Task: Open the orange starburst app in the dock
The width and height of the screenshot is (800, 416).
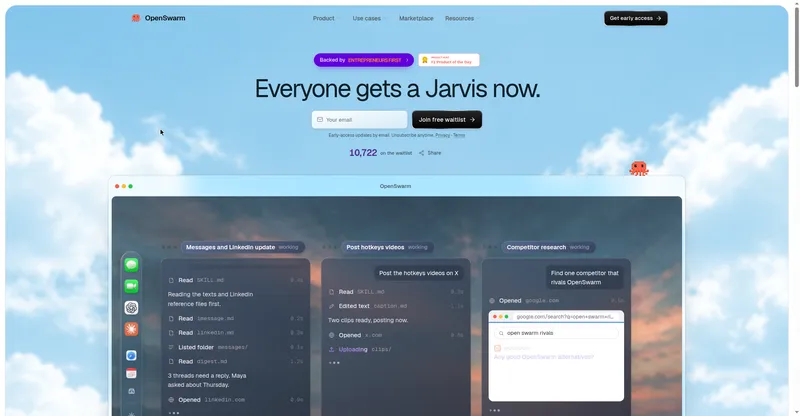Action: pyautogui.click(x=132, y=329)
